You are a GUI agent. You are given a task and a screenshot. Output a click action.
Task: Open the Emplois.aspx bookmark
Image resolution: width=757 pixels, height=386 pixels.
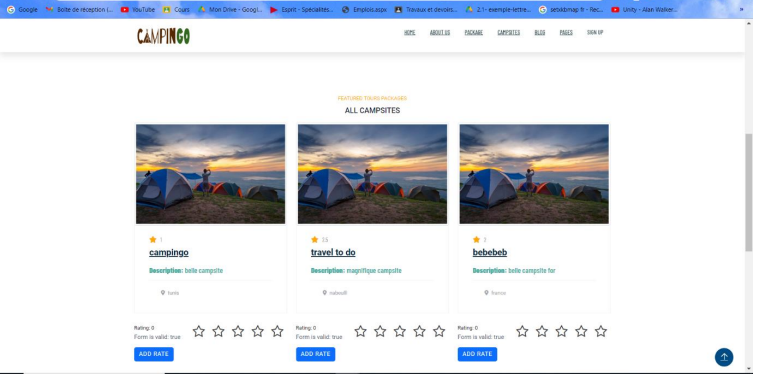point(364,9)
